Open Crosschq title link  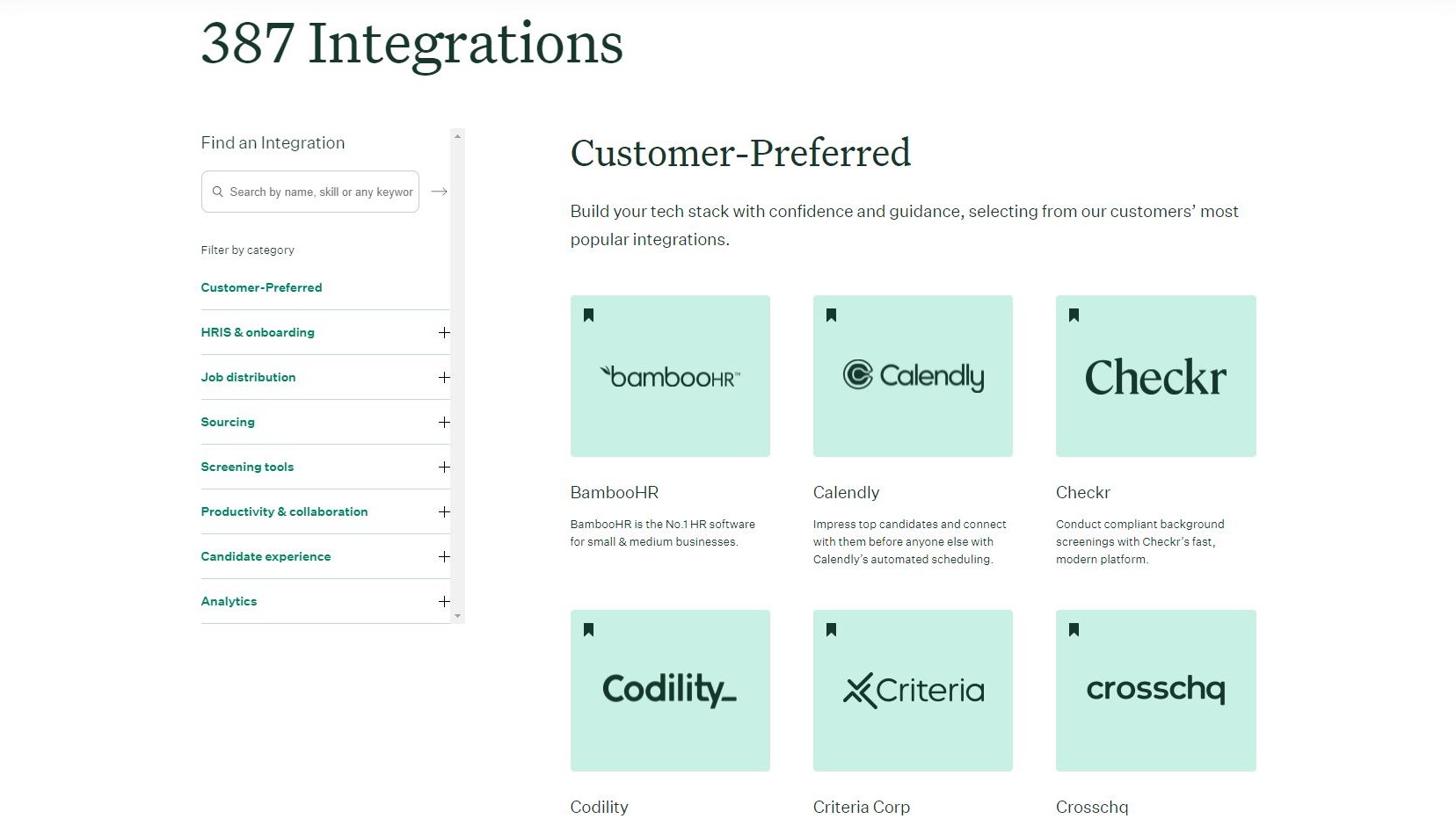click(x=1092, y=807)
